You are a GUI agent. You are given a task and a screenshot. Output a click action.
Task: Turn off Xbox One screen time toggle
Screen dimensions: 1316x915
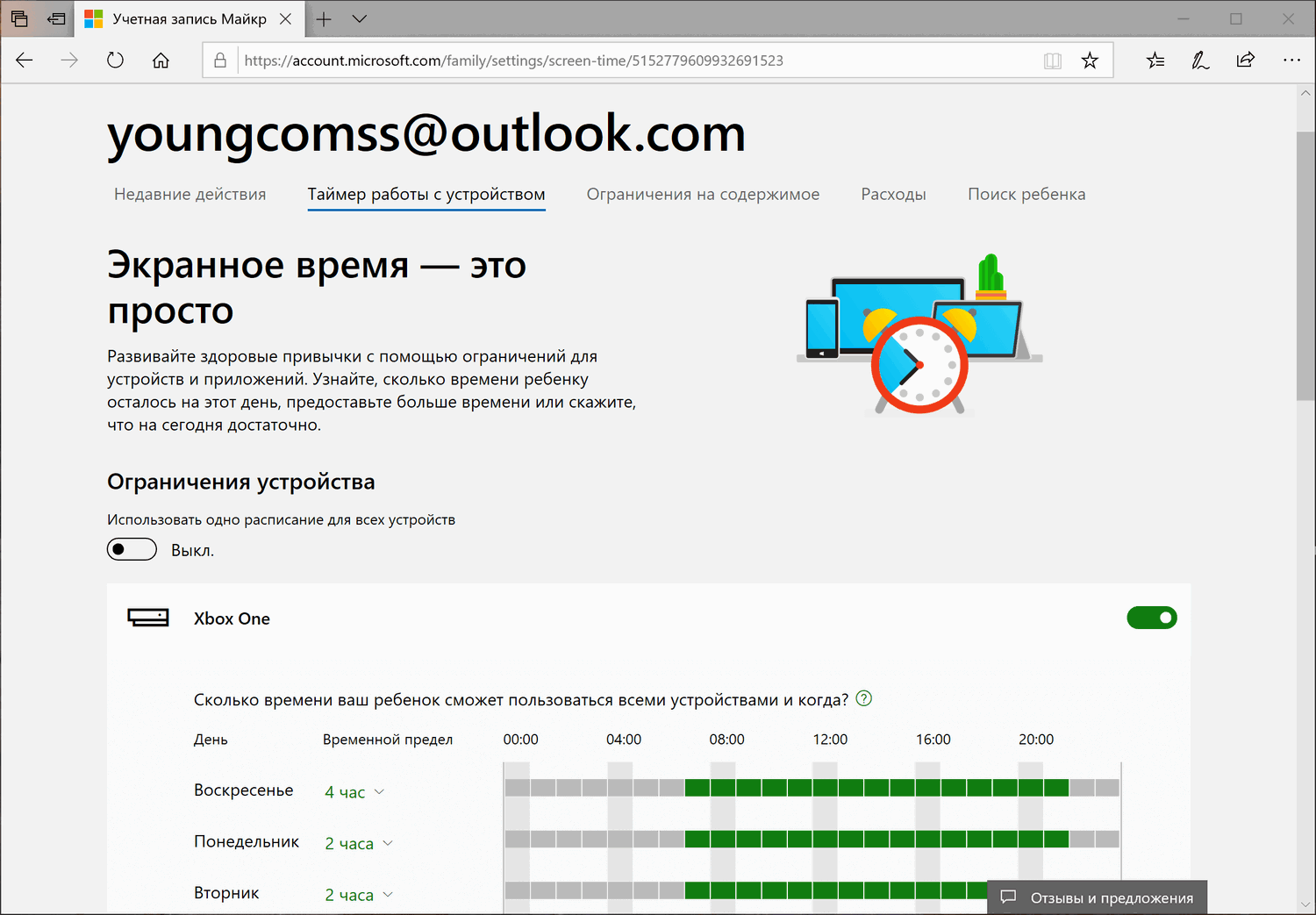coord(1152,618)
